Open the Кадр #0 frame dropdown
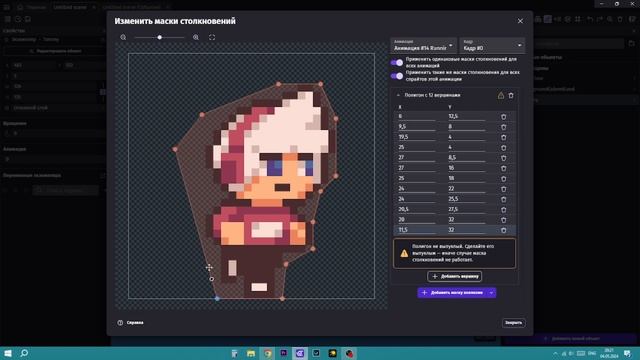The image size is (640, 360). click(x=492, y=45)
